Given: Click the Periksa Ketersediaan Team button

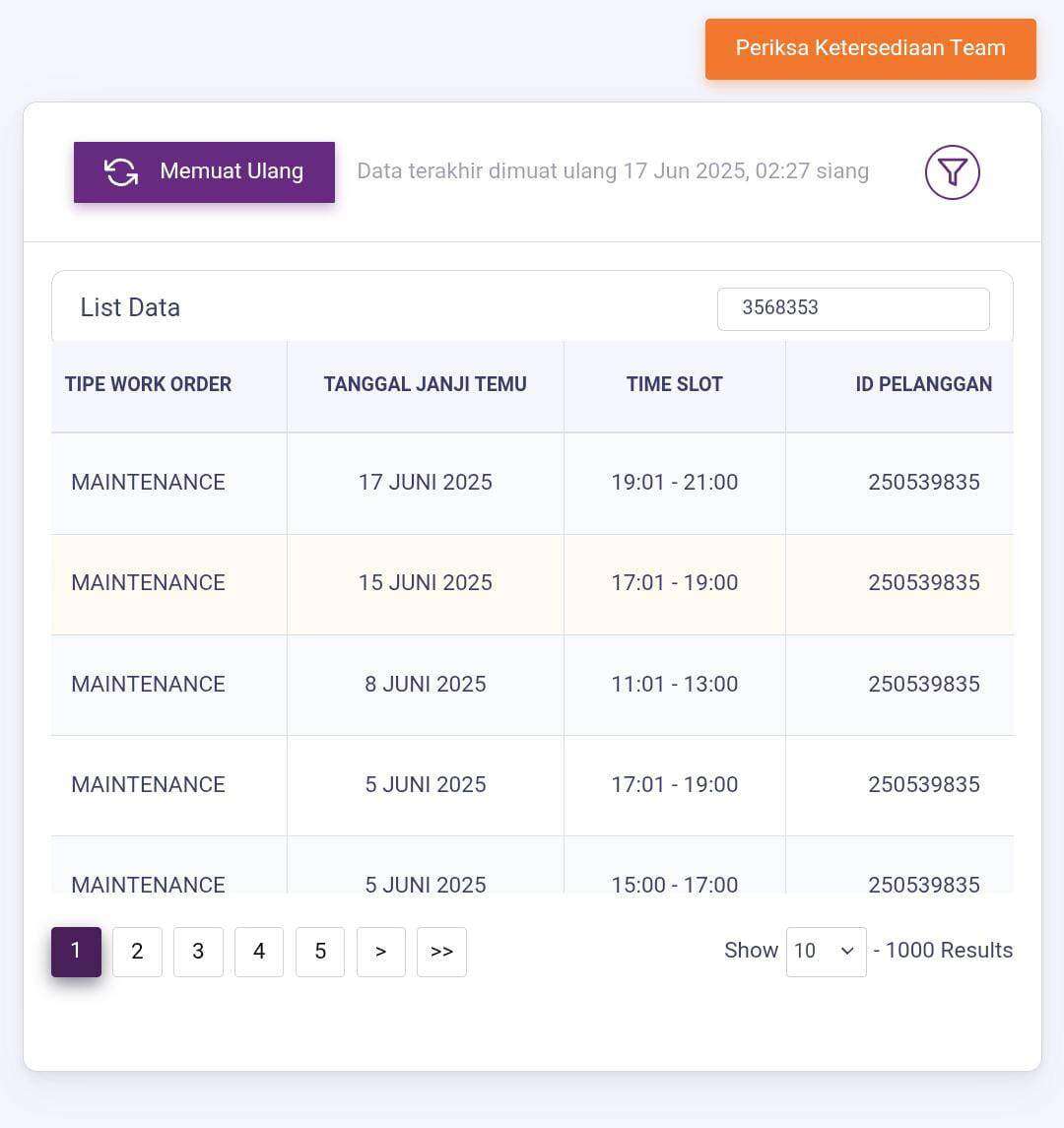Looking at the screenshot, I should pyautogui.click(x=871, y=49).
